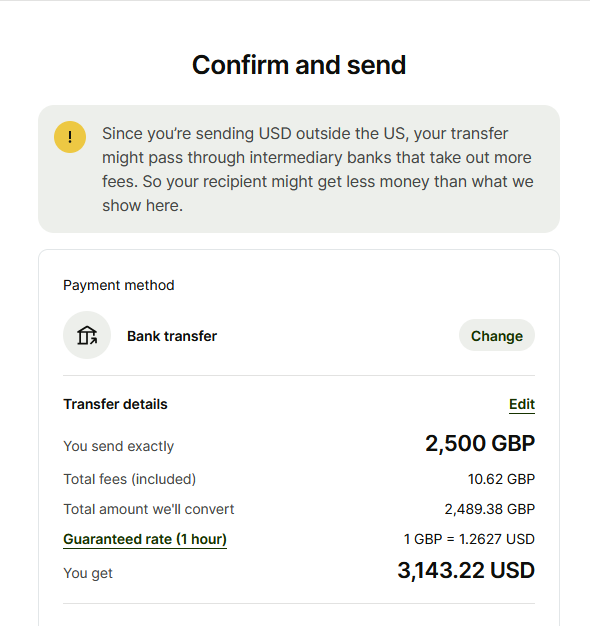Change the payment method
This screenshot has width=590, height=626.
click(497, 335)
